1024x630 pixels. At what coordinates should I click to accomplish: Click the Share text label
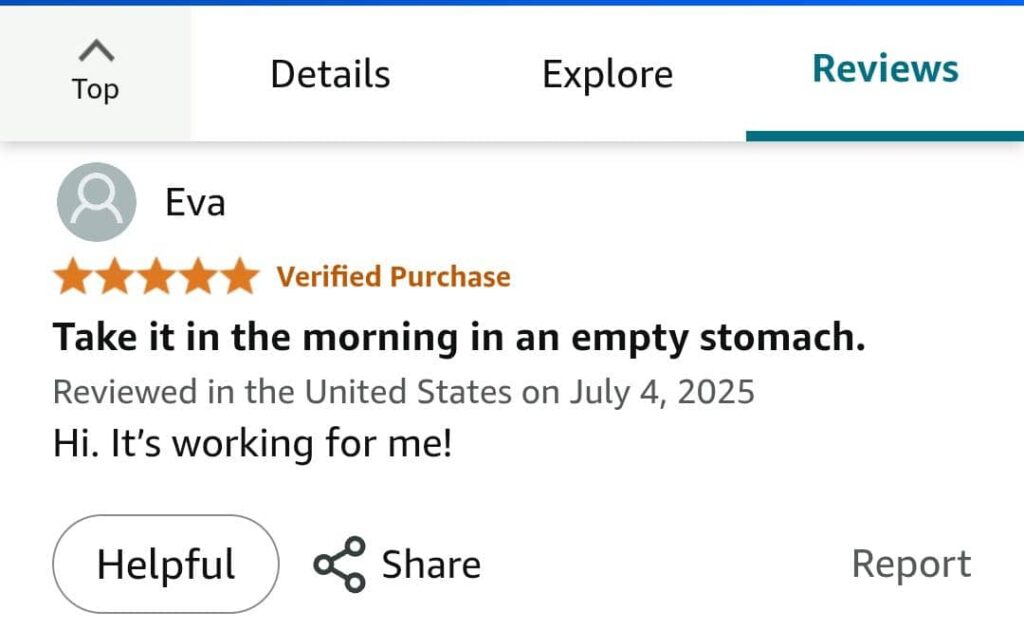(x=431, y=564)
